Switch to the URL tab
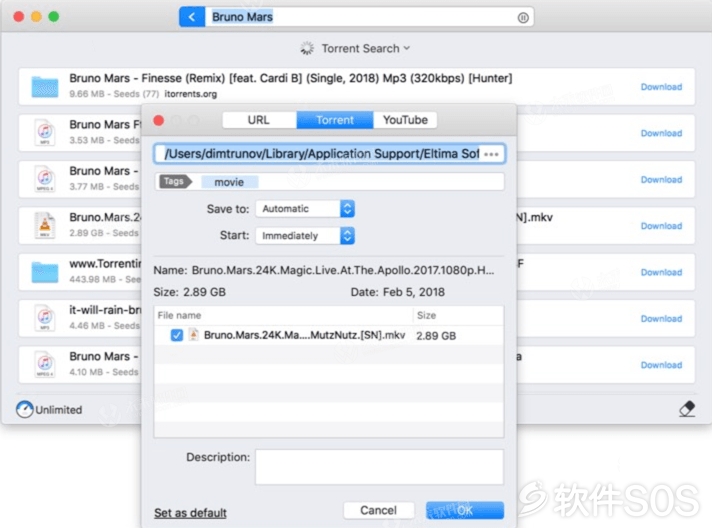Screen dimensions: 712x528 [259, 120]
